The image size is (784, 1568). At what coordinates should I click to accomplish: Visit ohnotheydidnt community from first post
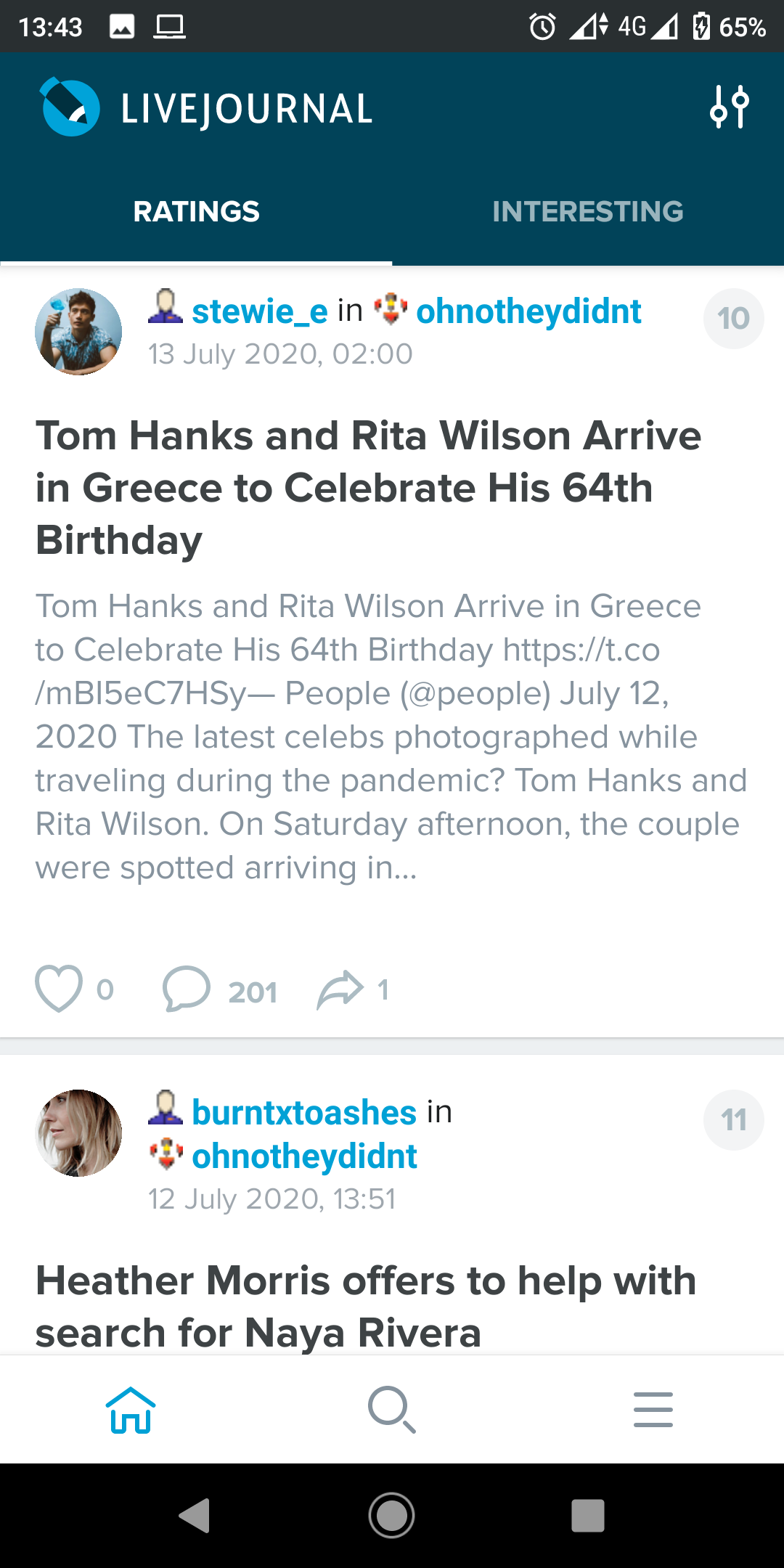[x=528, y=311]
